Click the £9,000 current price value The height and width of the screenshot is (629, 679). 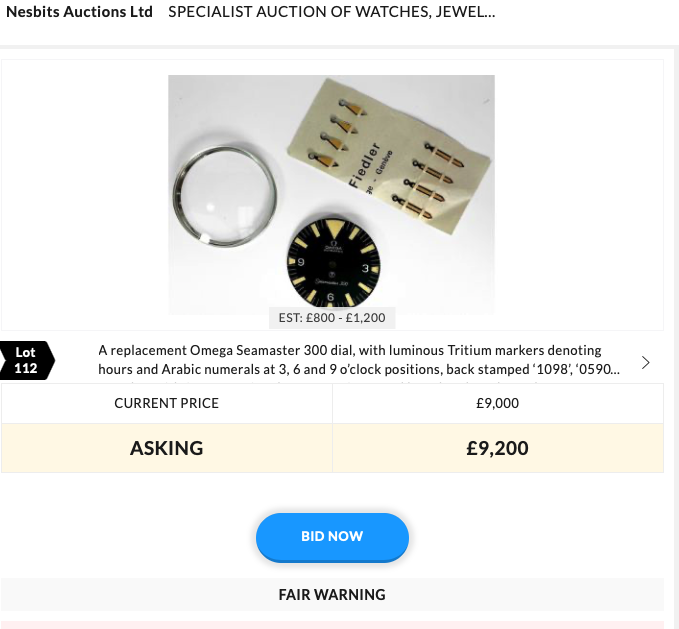point(498,404)
